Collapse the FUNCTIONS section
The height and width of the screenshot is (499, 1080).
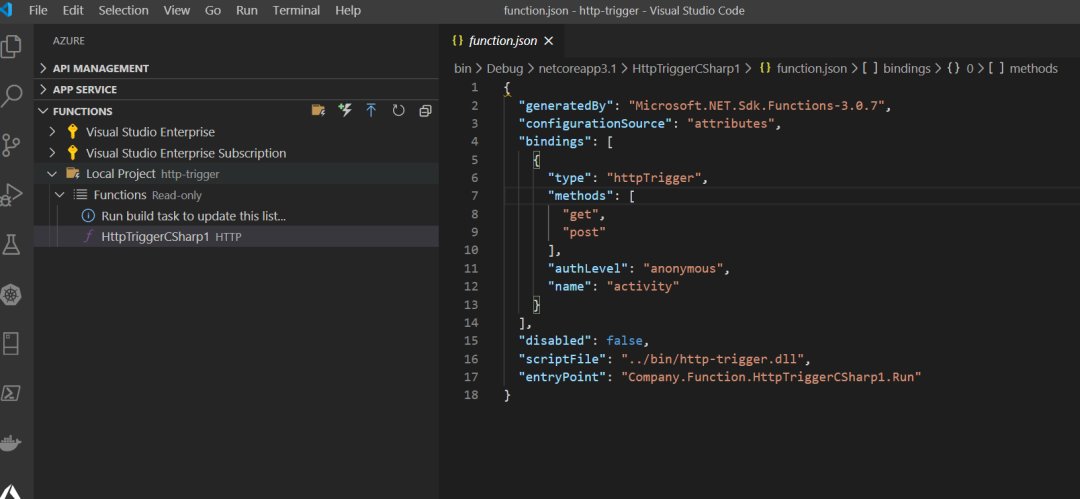pos(43,111)
